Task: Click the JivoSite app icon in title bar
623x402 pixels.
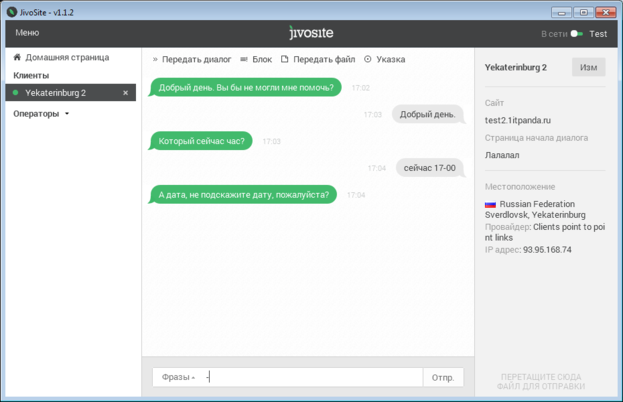Action: click(12, 12)
